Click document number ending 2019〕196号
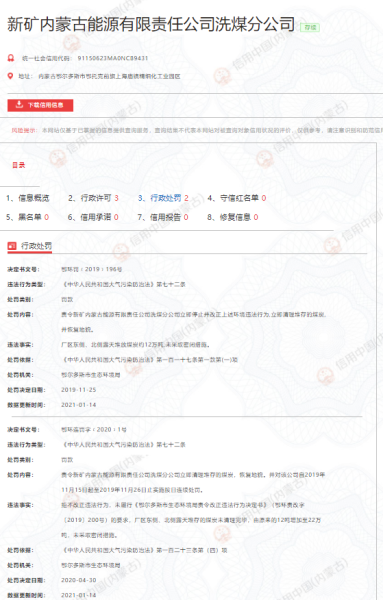 pyautogui.click(x=91, y=269)
